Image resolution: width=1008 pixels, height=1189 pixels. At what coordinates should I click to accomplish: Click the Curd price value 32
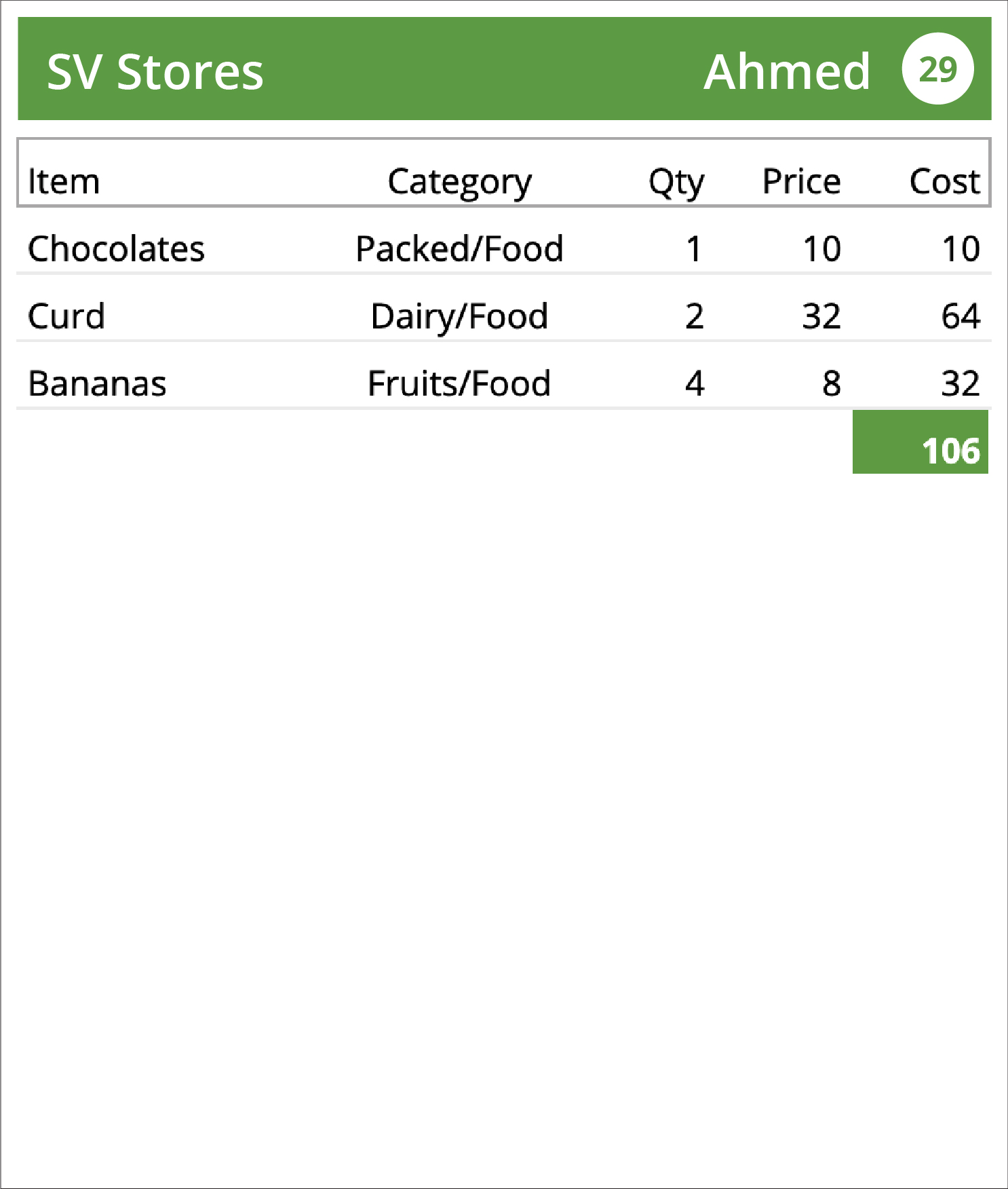coord(821,316)
